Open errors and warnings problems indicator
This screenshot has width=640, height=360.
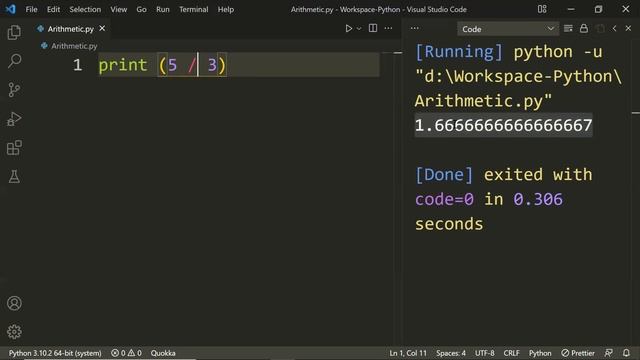pos(127,353)
